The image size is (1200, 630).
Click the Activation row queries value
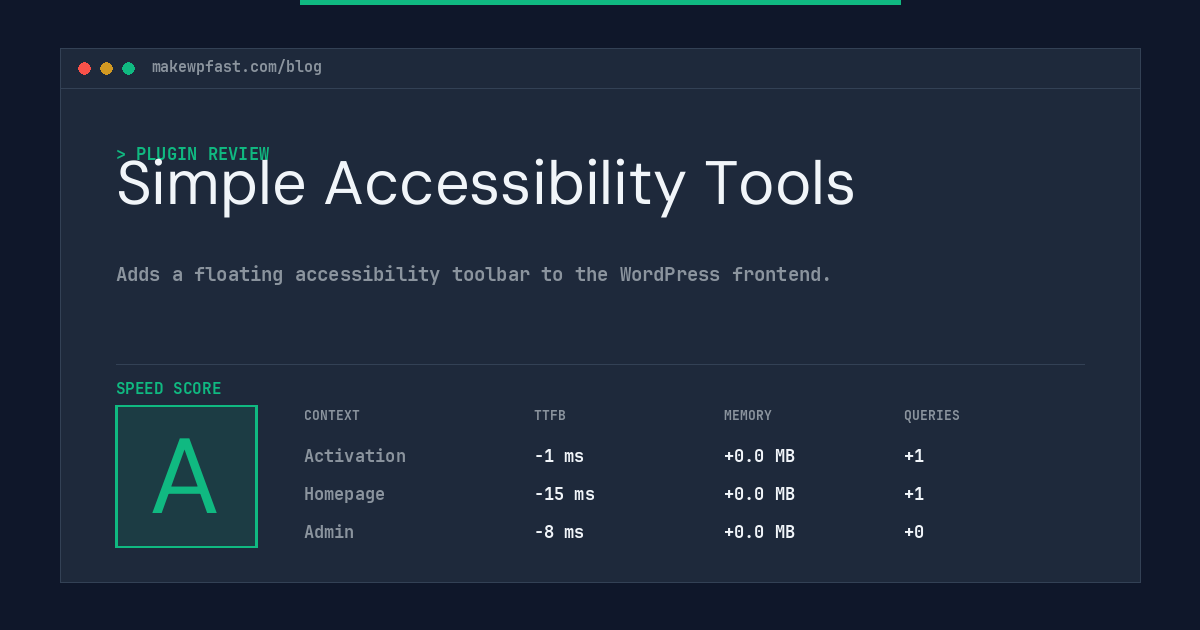(x=914, y=456)
